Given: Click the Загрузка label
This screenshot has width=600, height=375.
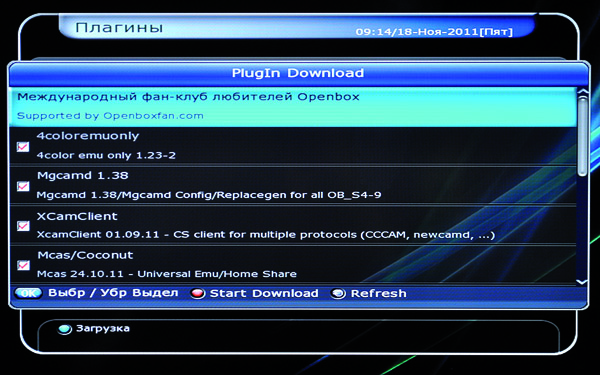Looking at the screenshot, I should click(x=103, y=328).
